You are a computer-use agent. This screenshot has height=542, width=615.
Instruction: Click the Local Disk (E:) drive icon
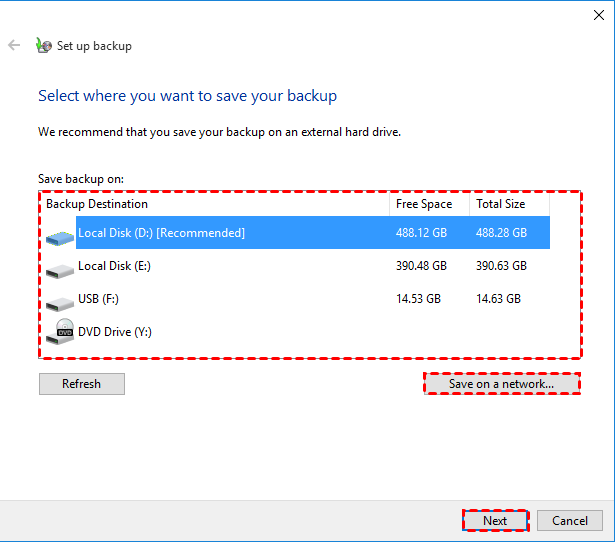click(x=60, y=268)
